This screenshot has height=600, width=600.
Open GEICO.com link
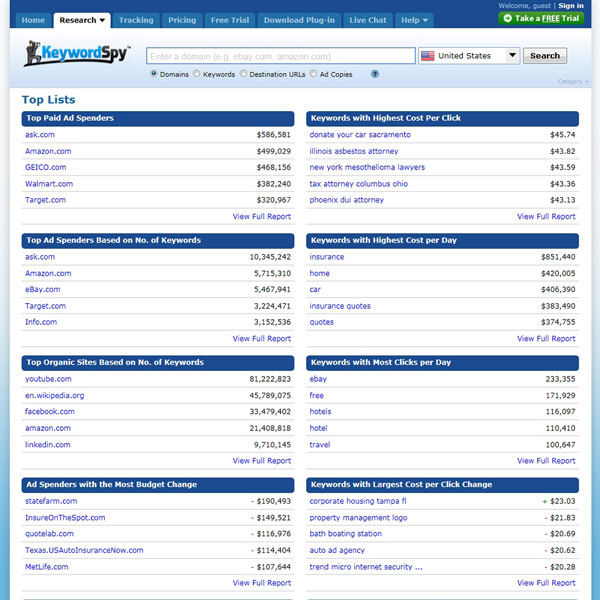tap(46, 167)
